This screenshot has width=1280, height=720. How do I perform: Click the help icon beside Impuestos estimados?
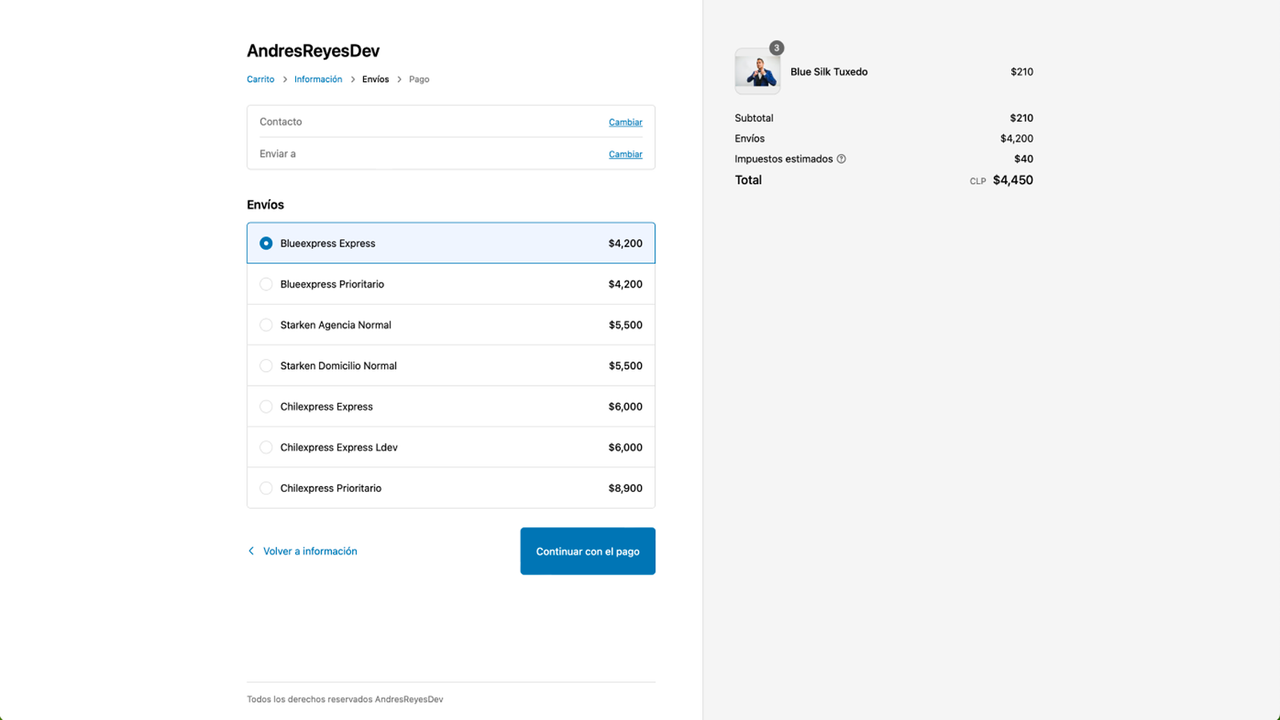point(841,159)
